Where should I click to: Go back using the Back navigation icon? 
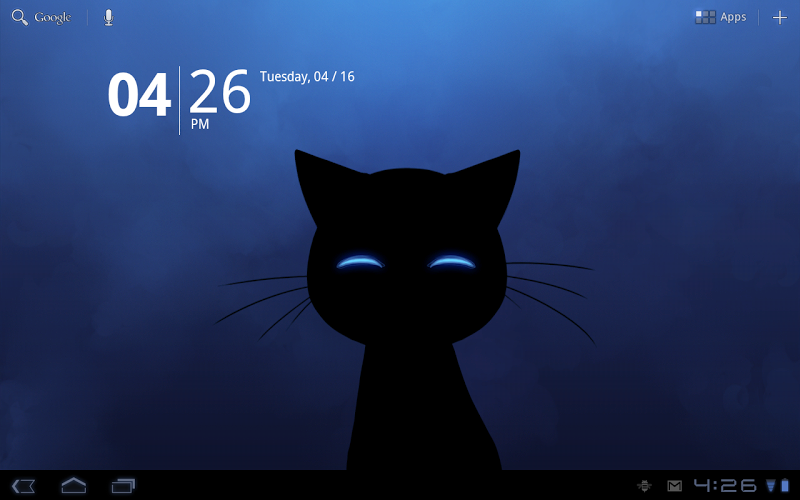pyautogui.click(x=23, y=486)
